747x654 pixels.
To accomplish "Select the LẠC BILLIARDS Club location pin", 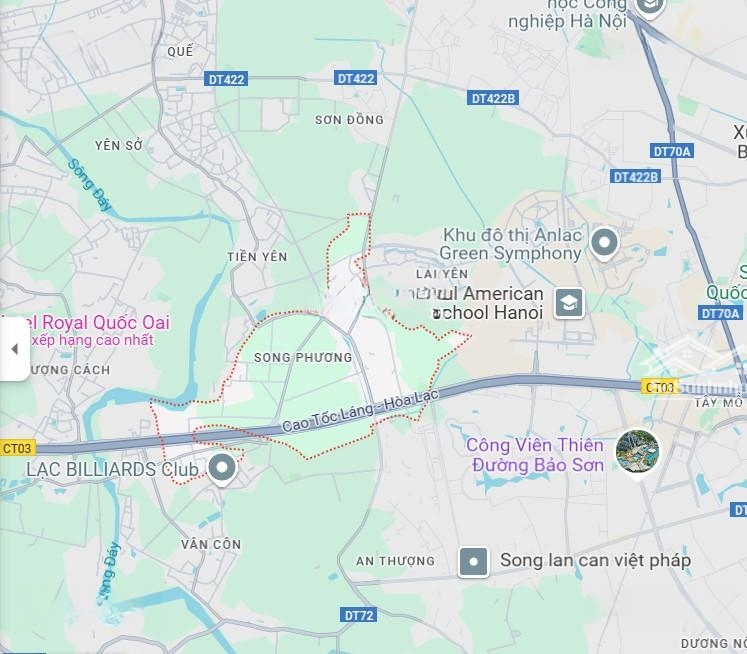I will (x=222, y=469).
